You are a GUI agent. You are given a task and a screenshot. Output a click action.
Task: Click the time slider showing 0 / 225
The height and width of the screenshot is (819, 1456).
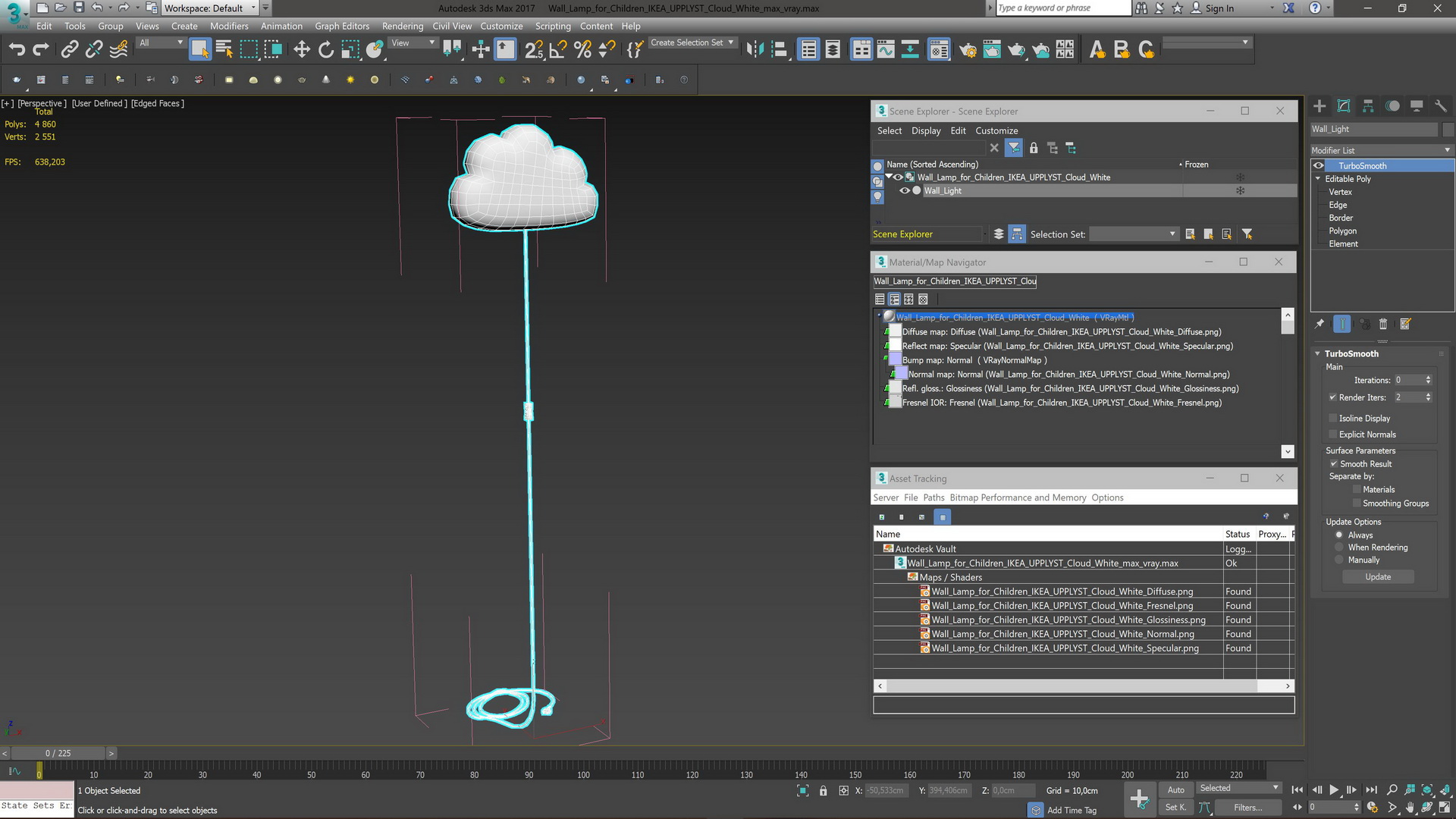pyautogui.click(x=58, y=753)
